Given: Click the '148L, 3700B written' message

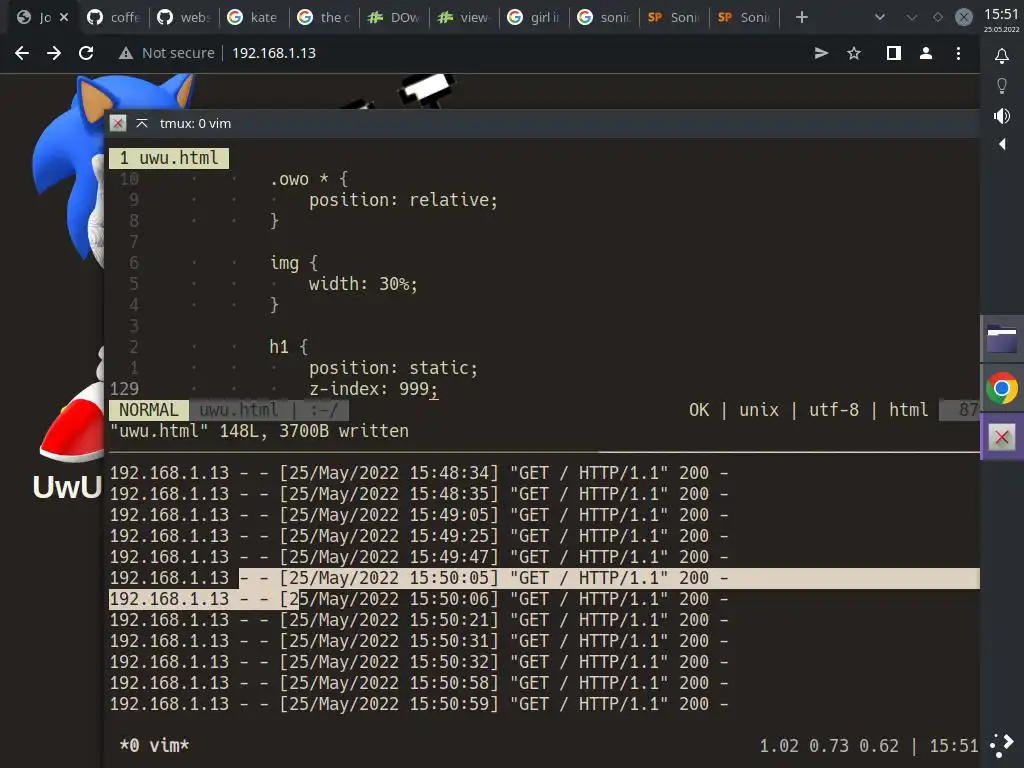Looking at the screenshot, I should click(314, 431).
